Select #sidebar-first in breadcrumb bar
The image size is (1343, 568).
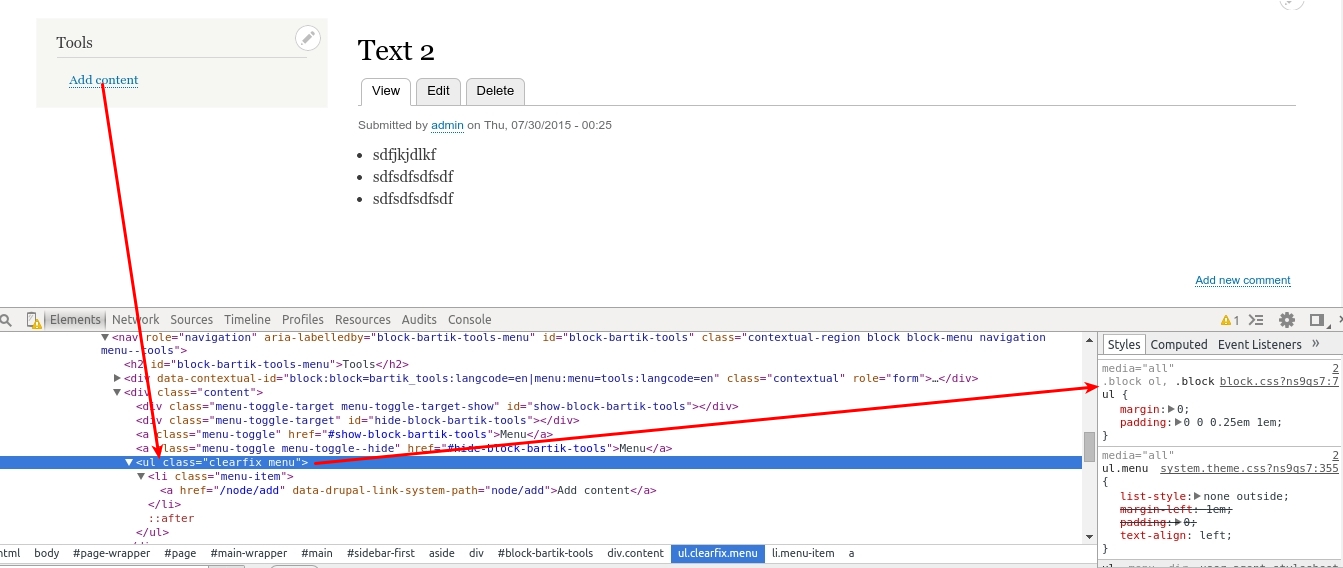coord(381,553)
